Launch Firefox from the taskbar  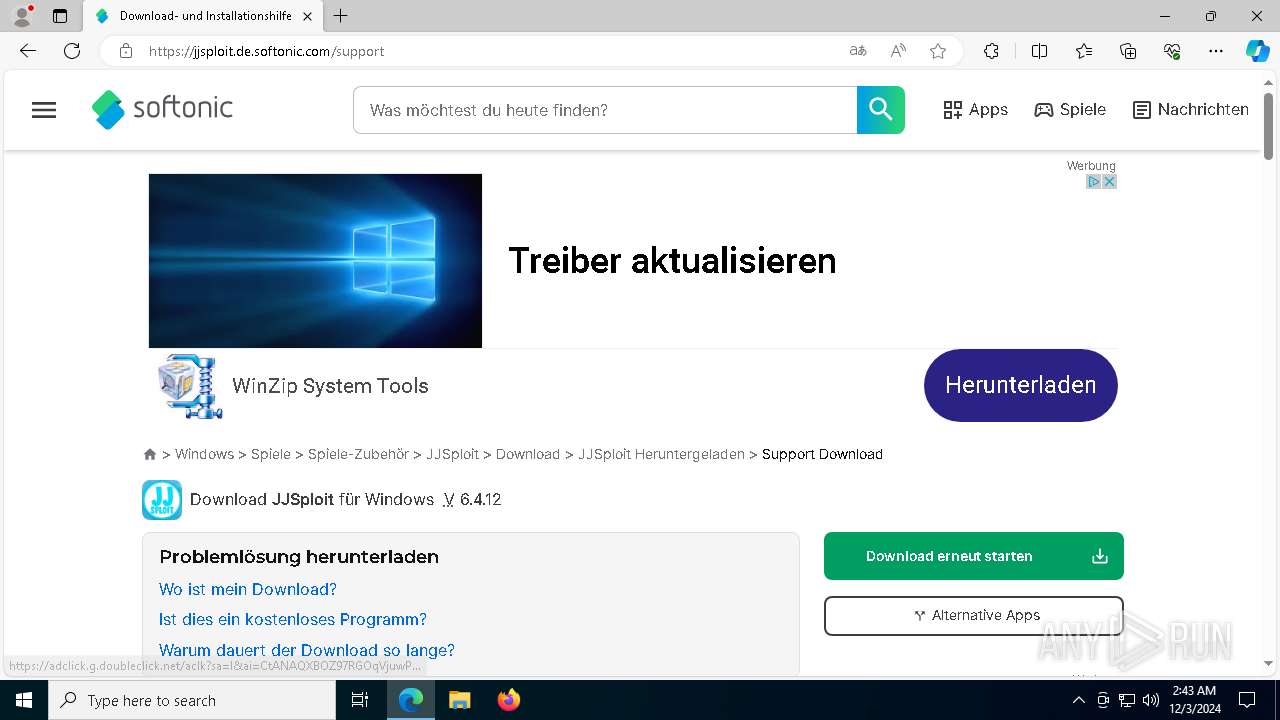tap(508, 700)
